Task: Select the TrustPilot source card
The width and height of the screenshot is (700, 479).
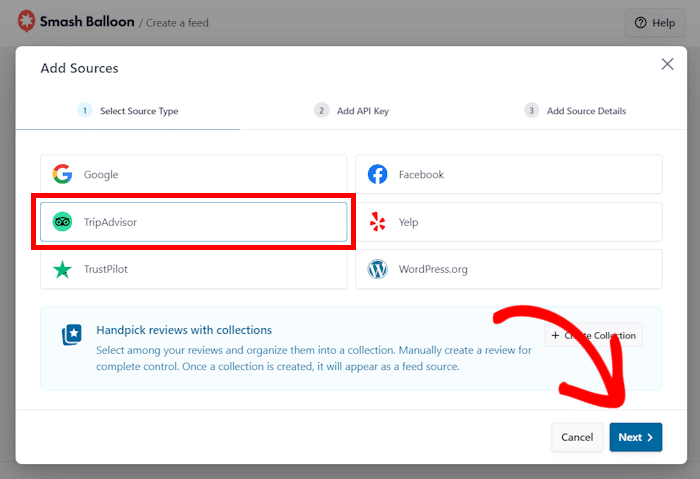Action: [x=193, y=269]
